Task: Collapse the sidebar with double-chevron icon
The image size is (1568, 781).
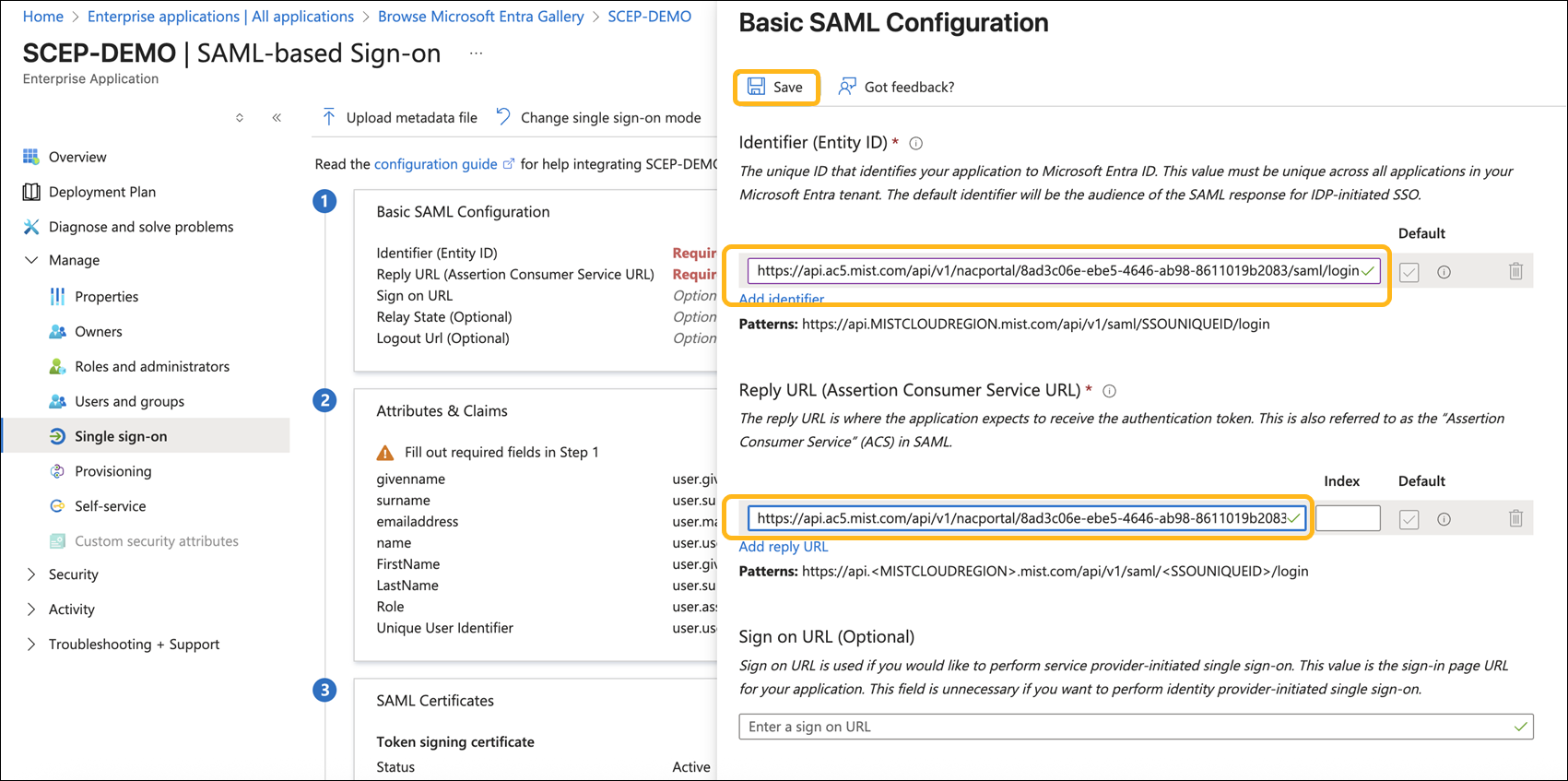Action: click(x=277, y=117)
